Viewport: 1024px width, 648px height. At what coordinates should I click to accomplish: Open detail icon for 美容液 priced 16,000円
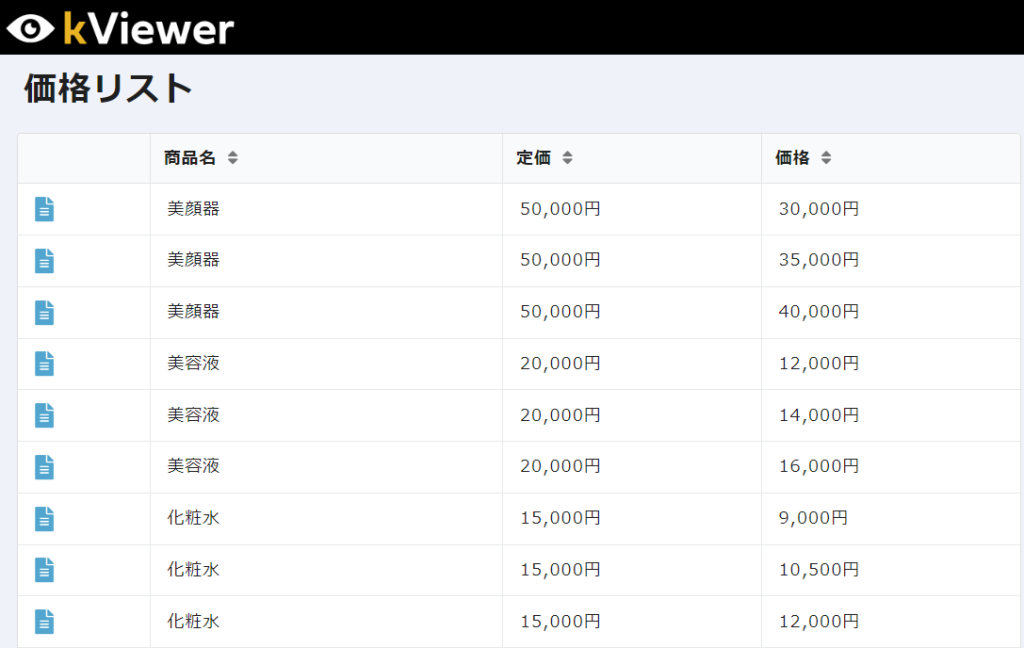coord(44,467)
